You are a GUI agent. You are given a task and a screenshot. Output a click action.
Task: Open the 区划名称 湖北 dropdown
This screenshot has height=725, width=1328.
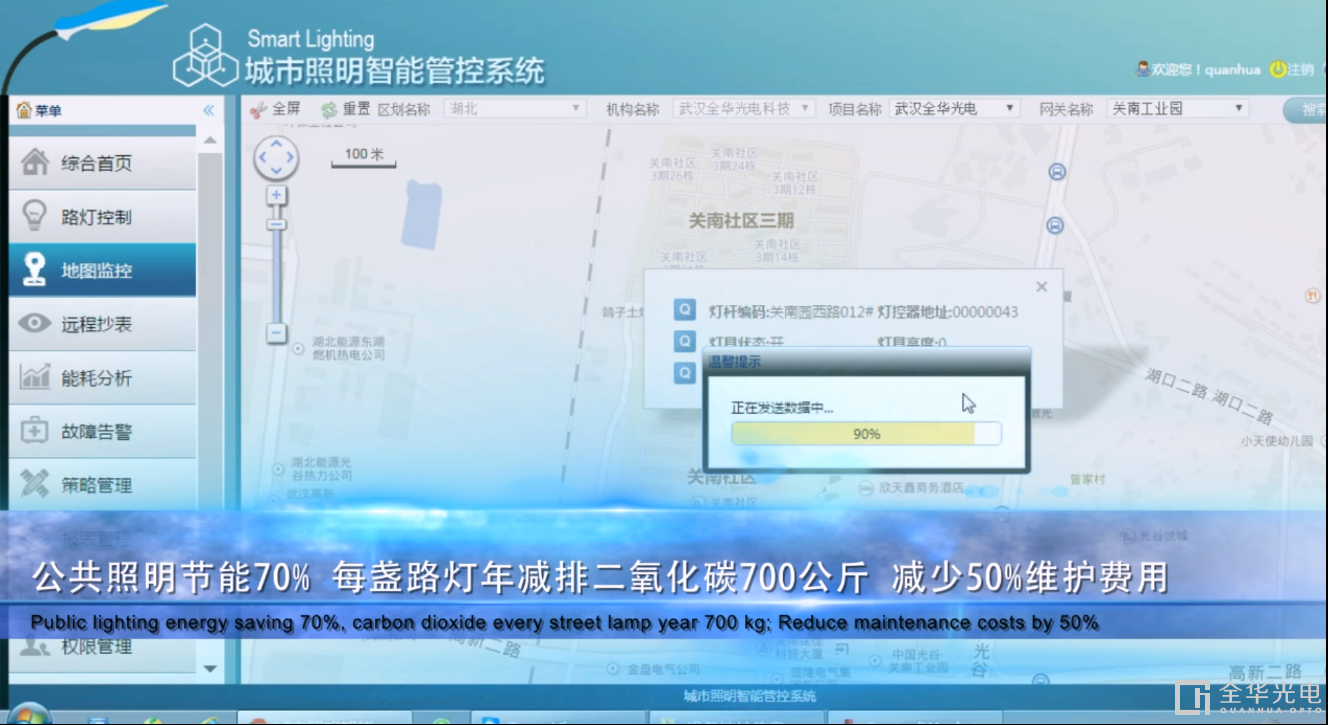(x=514, y=109)
